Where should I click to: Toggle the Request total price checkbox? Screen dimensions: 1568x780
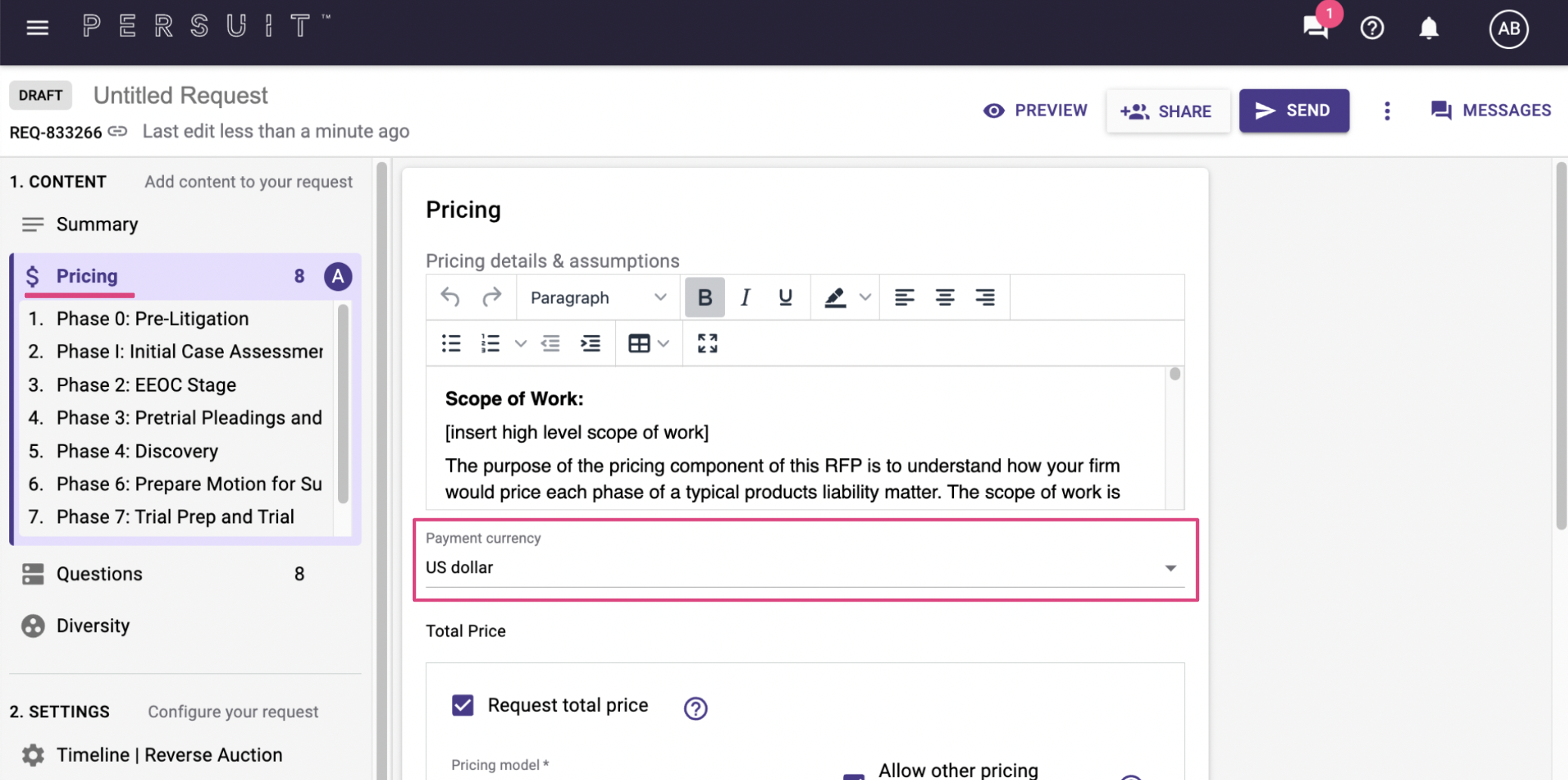click(x=463, y=705)
